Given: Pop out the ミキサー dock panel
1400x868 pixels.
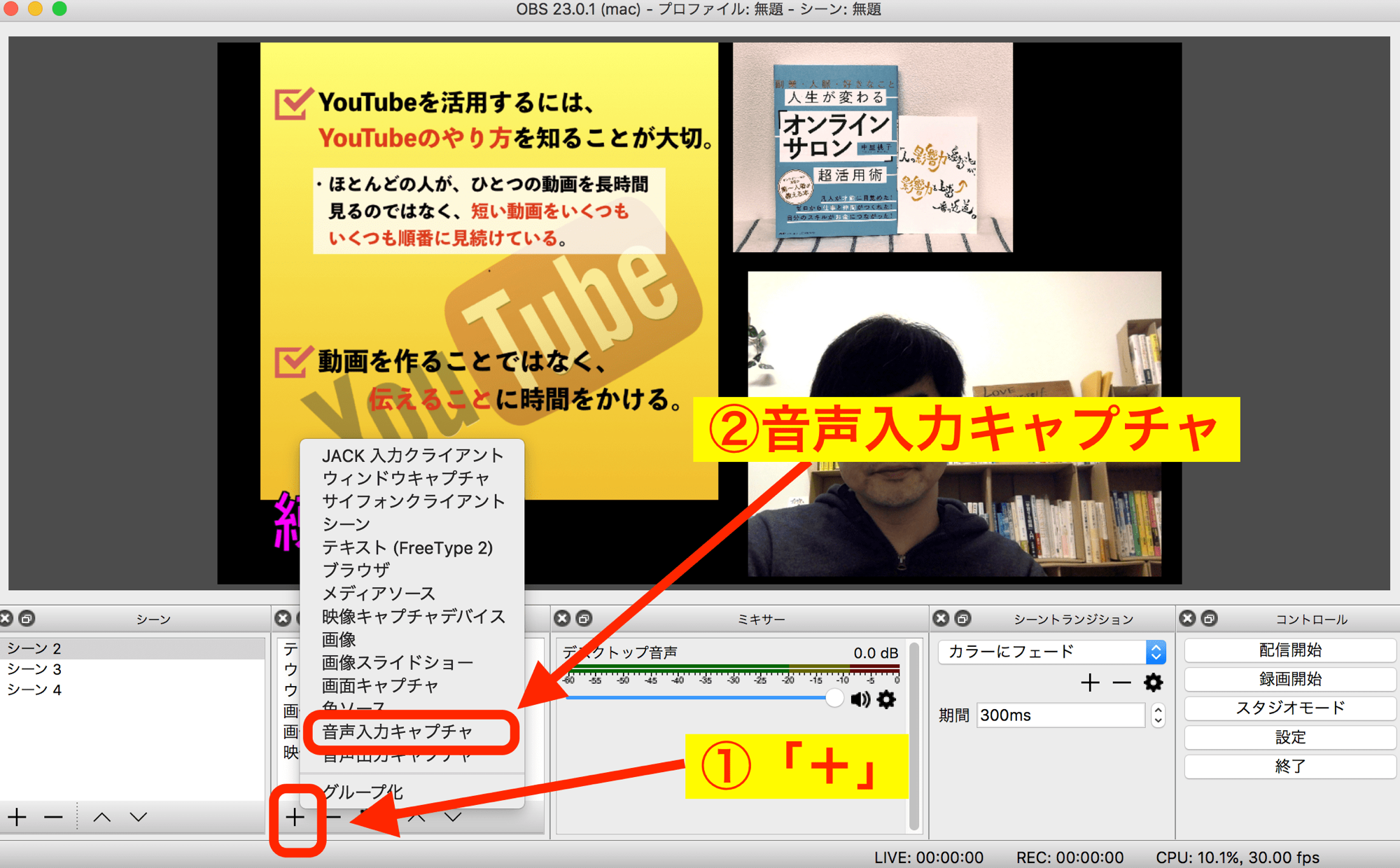Looking at the screenshot, I should 584,618.
